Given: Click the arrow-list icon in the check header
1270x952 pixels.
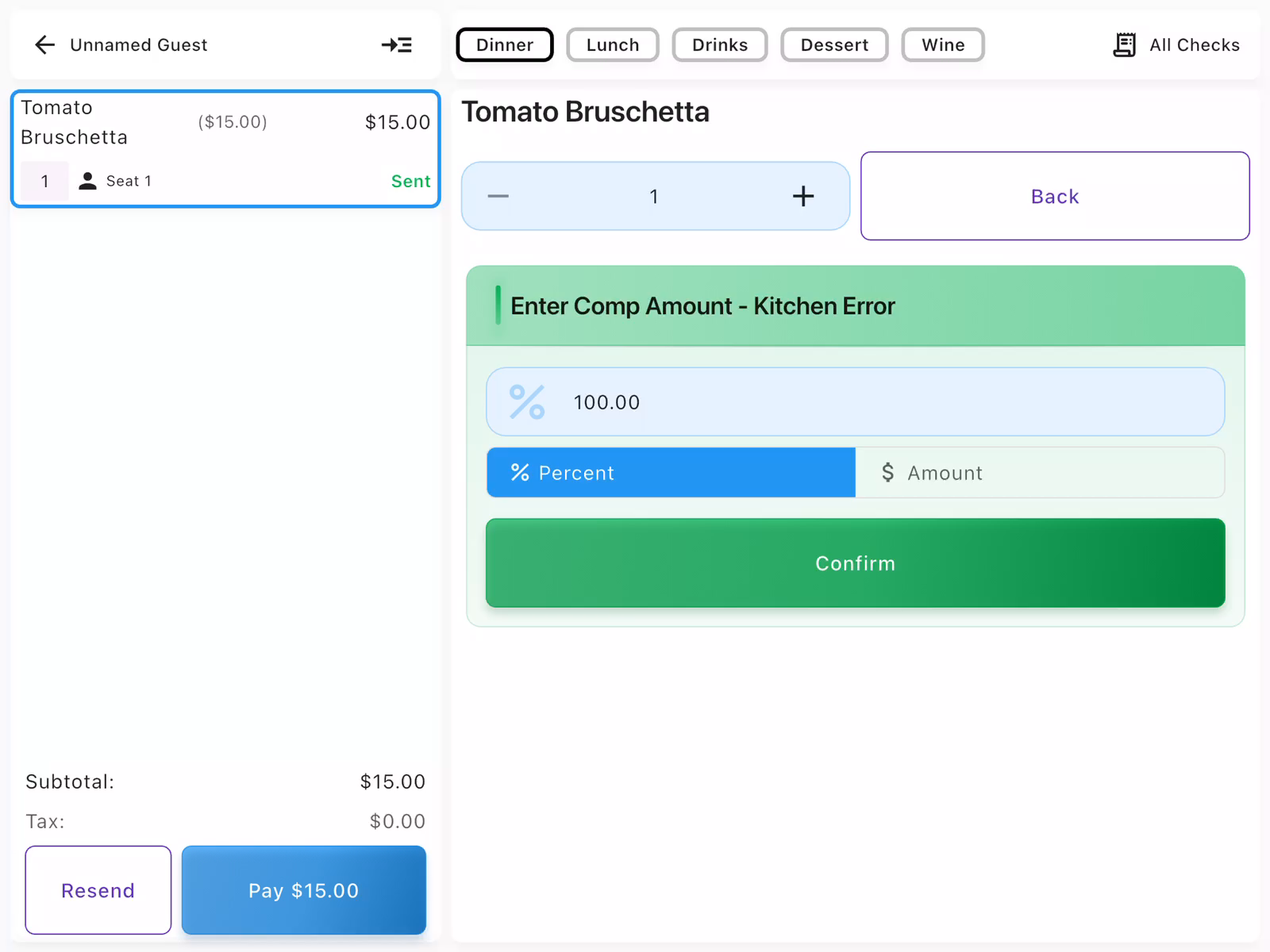Looking at the screenshot, I should 397,45.
